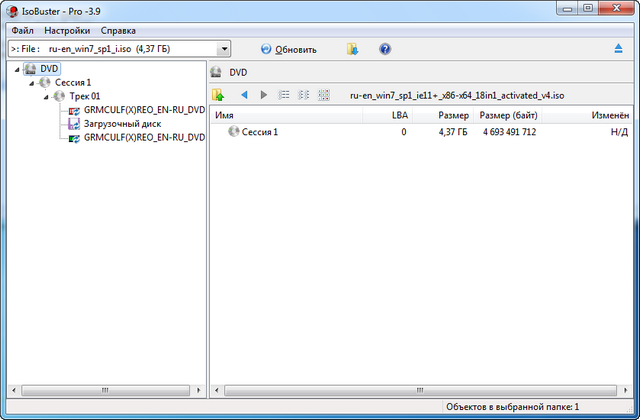The height and width of the screenshot is (420, 640).
Task: Select Сессия 1 in the left tree
Action: (x=73, y=82)
